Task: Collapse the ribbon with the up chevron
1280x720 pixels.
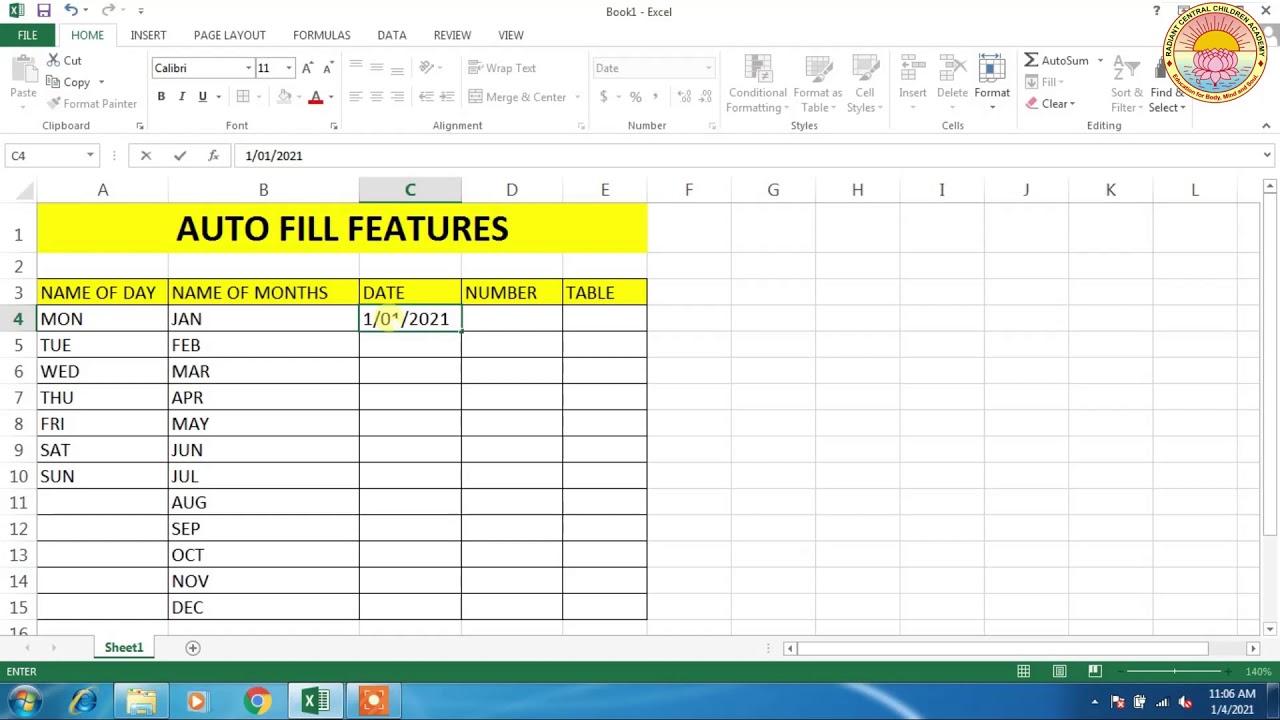Action: [1266, 126]
